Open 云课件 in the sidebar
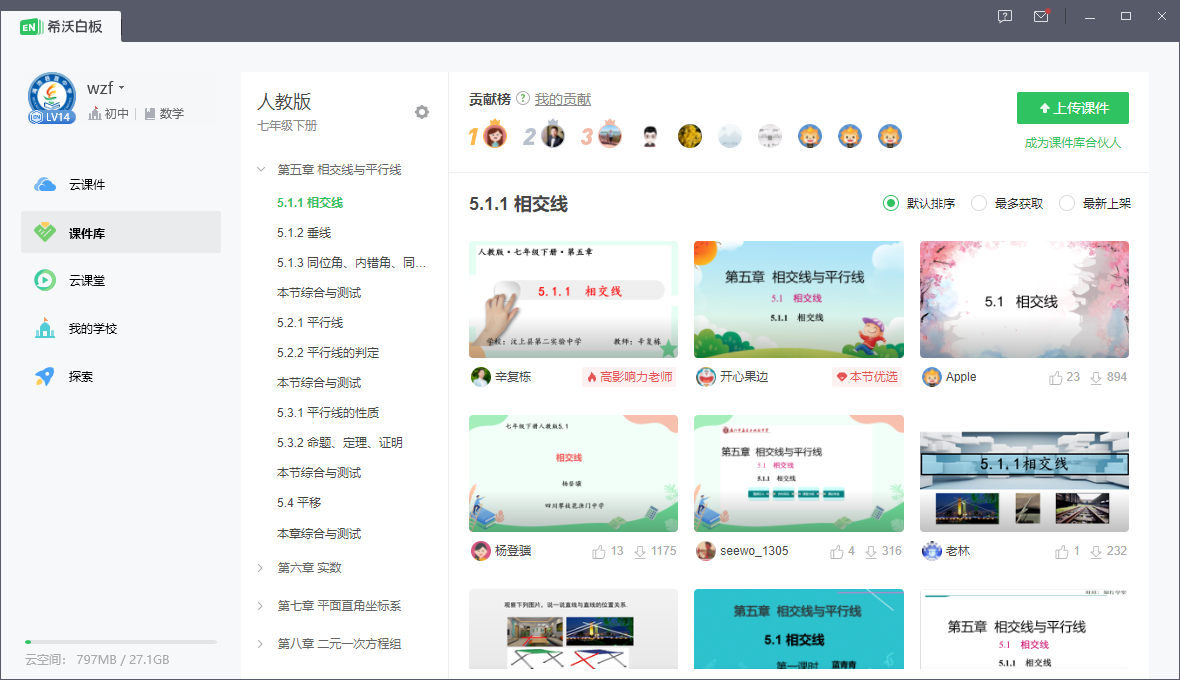 tap(87, 185)
